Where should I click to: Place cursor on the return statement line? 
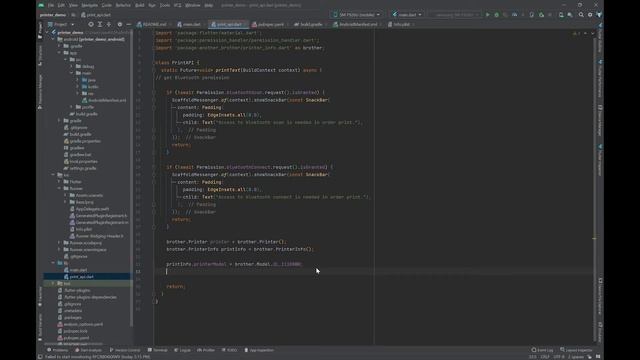(x=176, y=287)
